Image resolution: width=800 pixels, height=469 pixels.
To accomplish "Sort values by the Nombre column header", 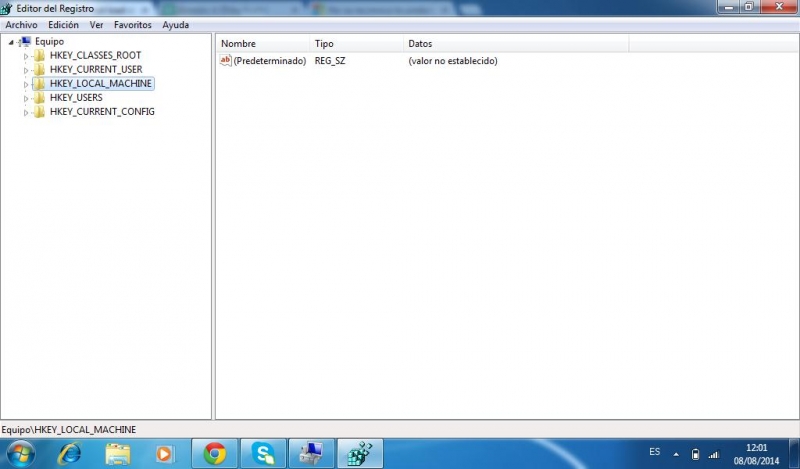I will (262, 44).
